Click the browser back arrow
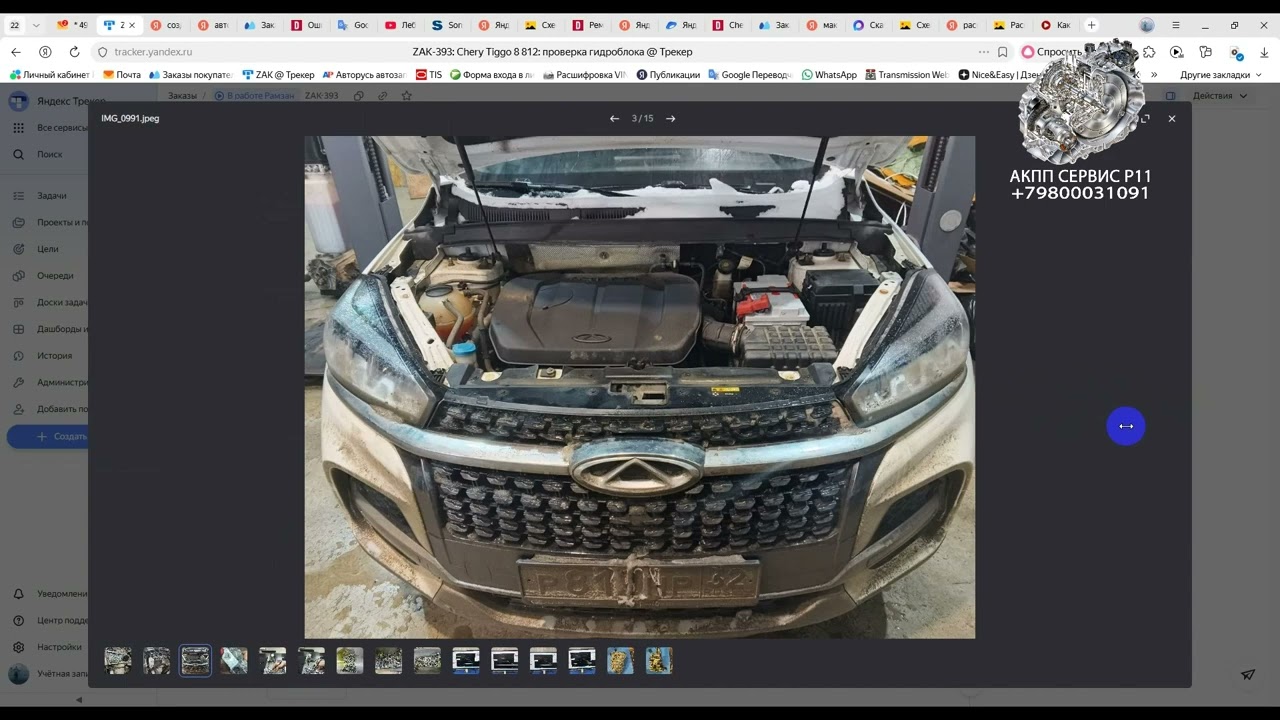1280x720 pixels. coord(15,52)
